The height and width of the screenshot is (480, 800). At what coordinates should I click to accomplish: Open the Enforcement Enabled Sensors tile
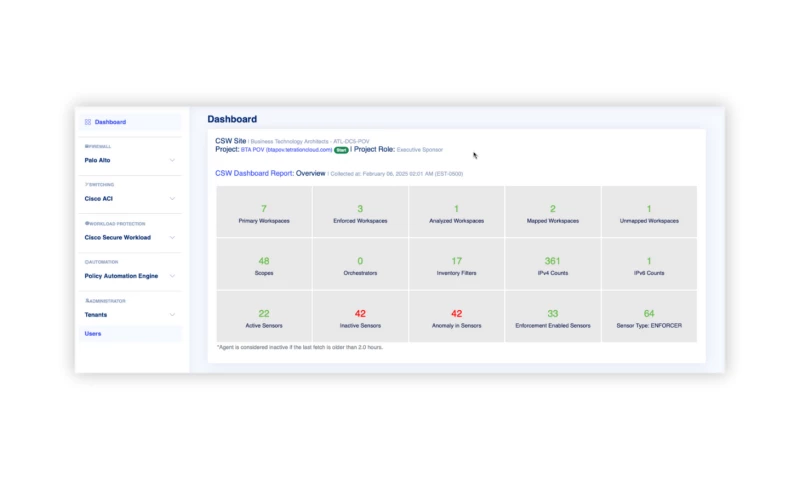tap(552, 317)
